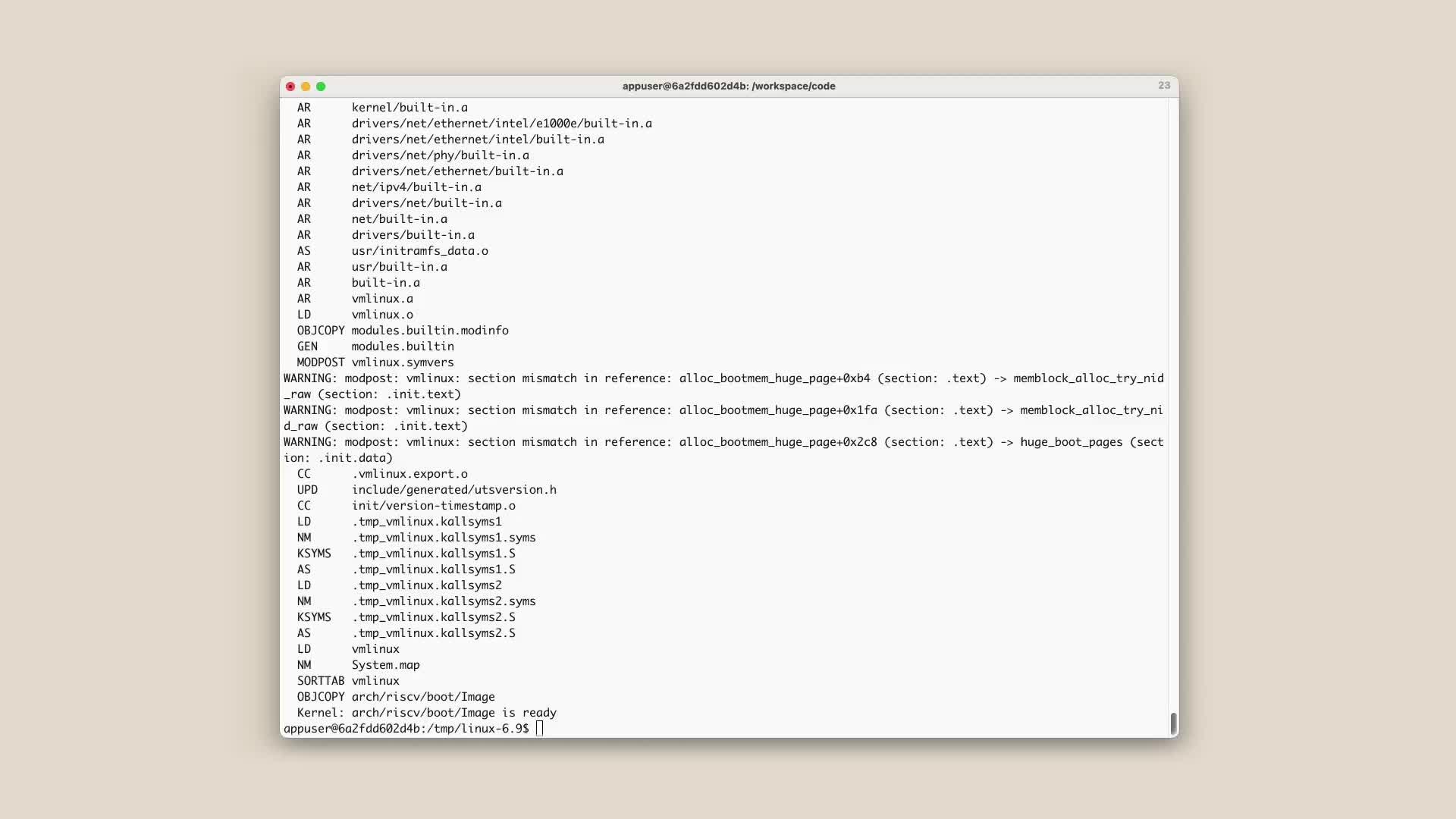This screenshot has width=1456, height=819.
Task: Click the yellow minimize window button
Action: (306, 86)
